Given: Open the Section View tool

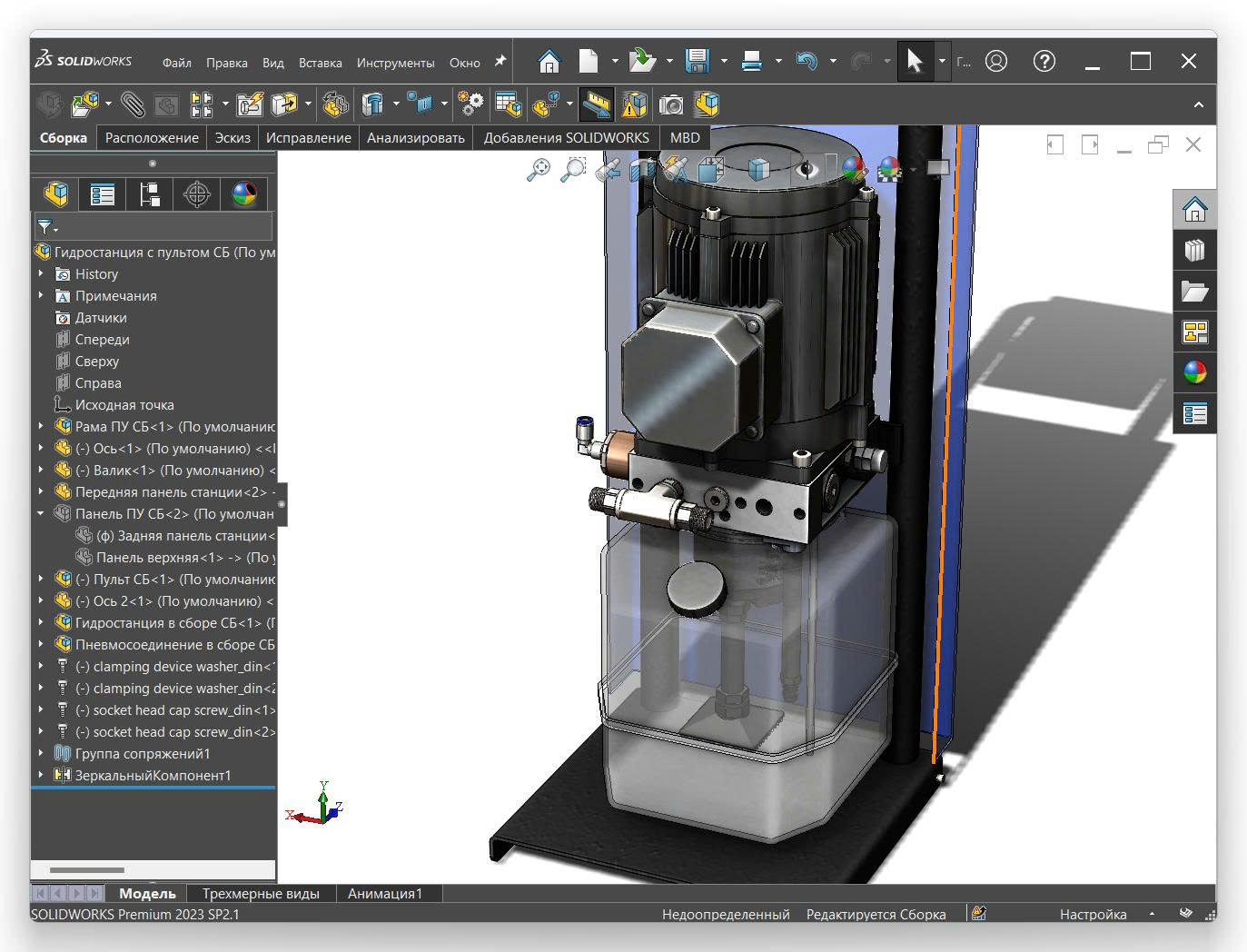Looking at the screenshot, I should [x=641, y=169].
